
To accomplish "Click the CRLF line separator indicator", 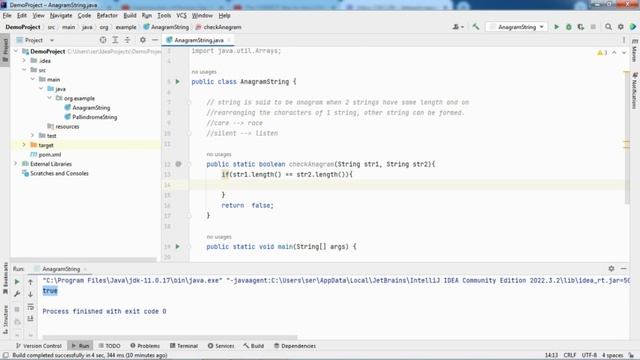I will click(x=569, y=355).
